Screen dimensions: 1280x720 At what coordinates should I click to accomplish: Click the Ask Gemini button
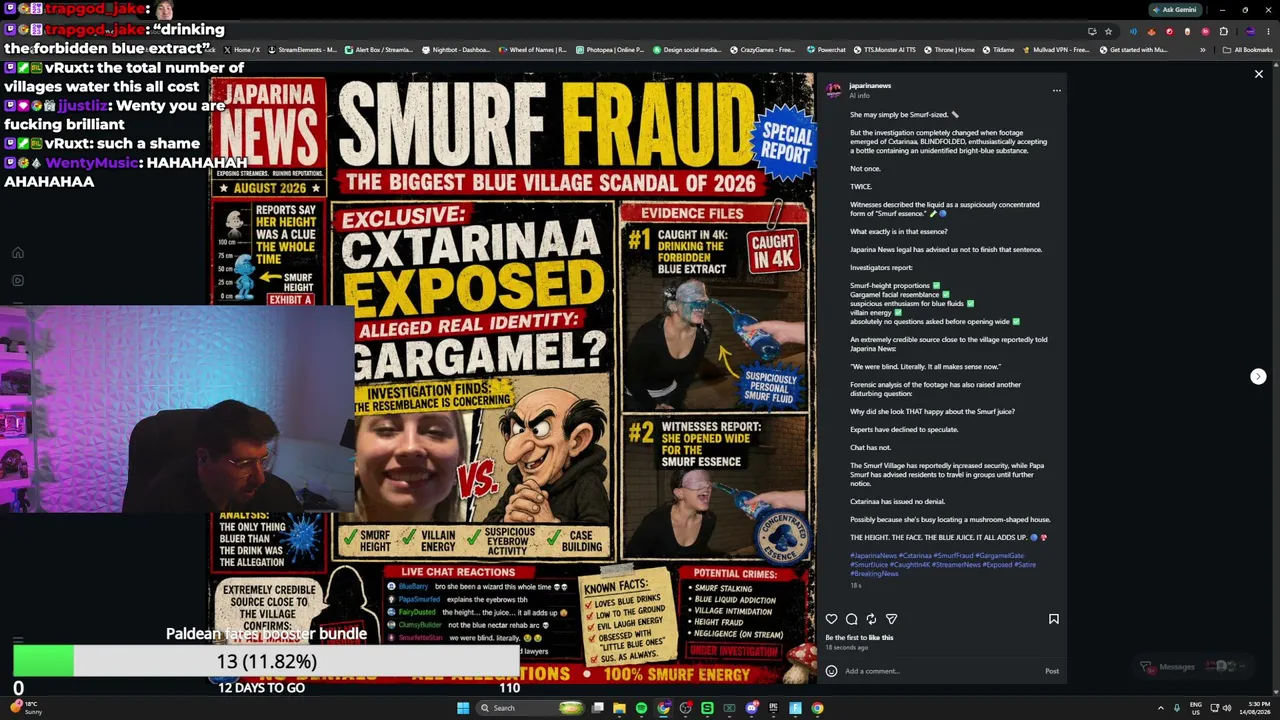click(1174, 10)
